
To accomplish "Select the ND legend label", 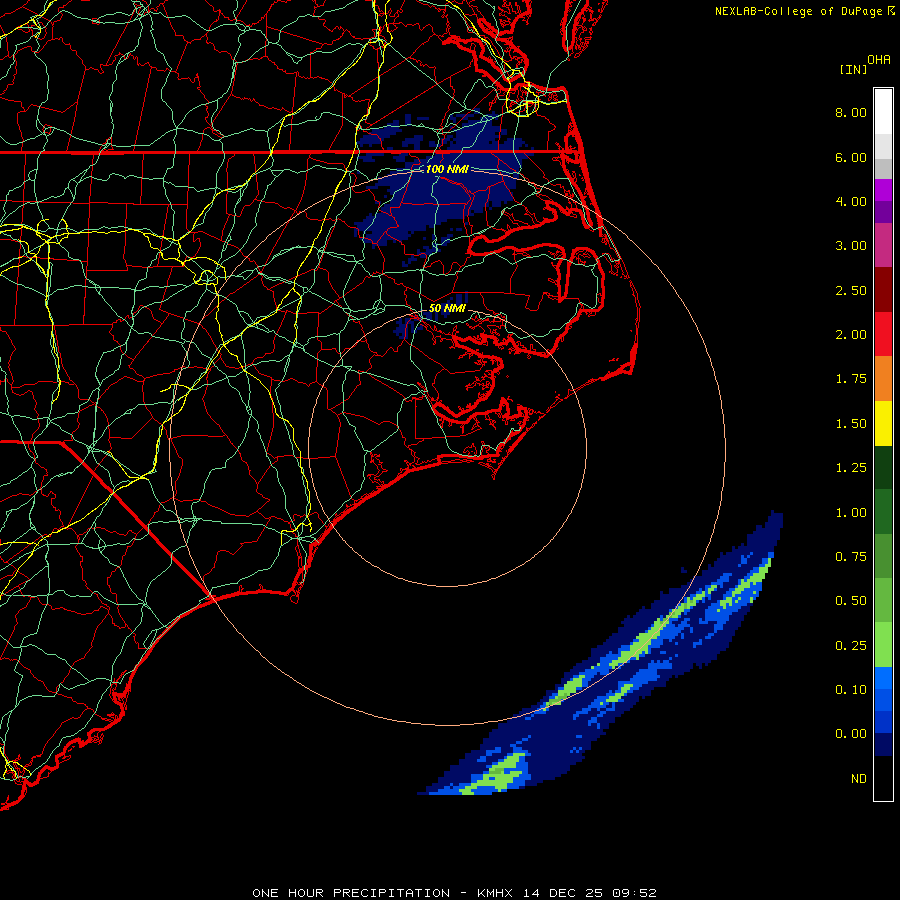I will (859, 779).
